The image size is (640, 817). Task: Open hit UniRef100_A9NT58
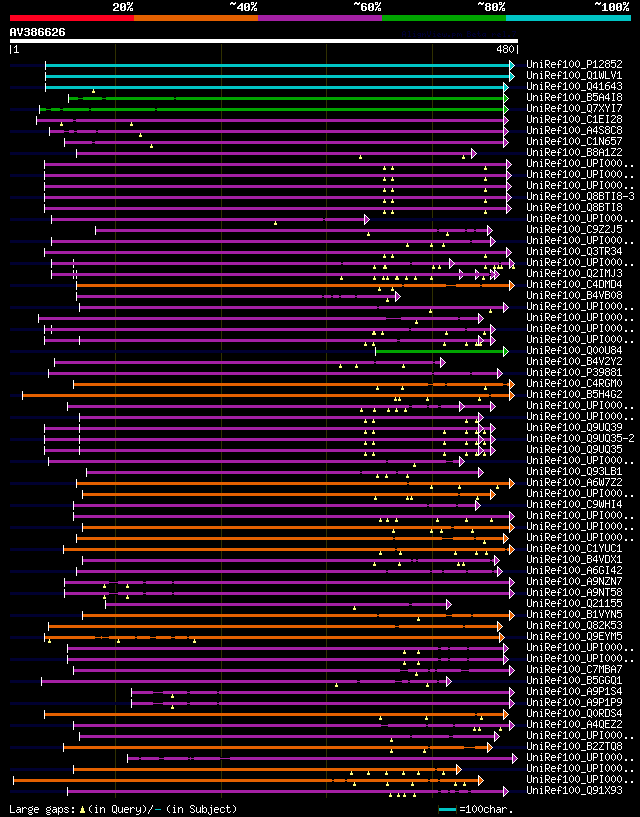pos(574,592)
